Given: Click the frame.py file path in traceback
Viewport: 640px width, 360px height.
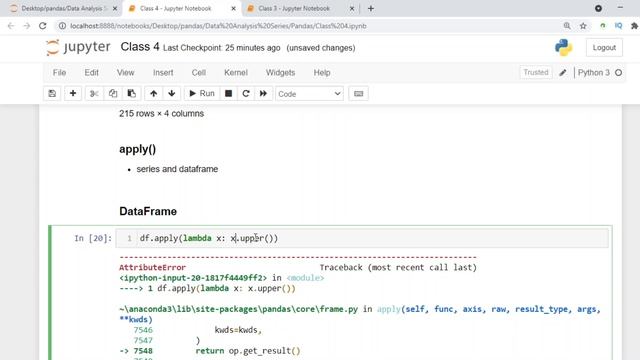Looking at the screenshot, I should pyautogui.click(x=238, y=309).
